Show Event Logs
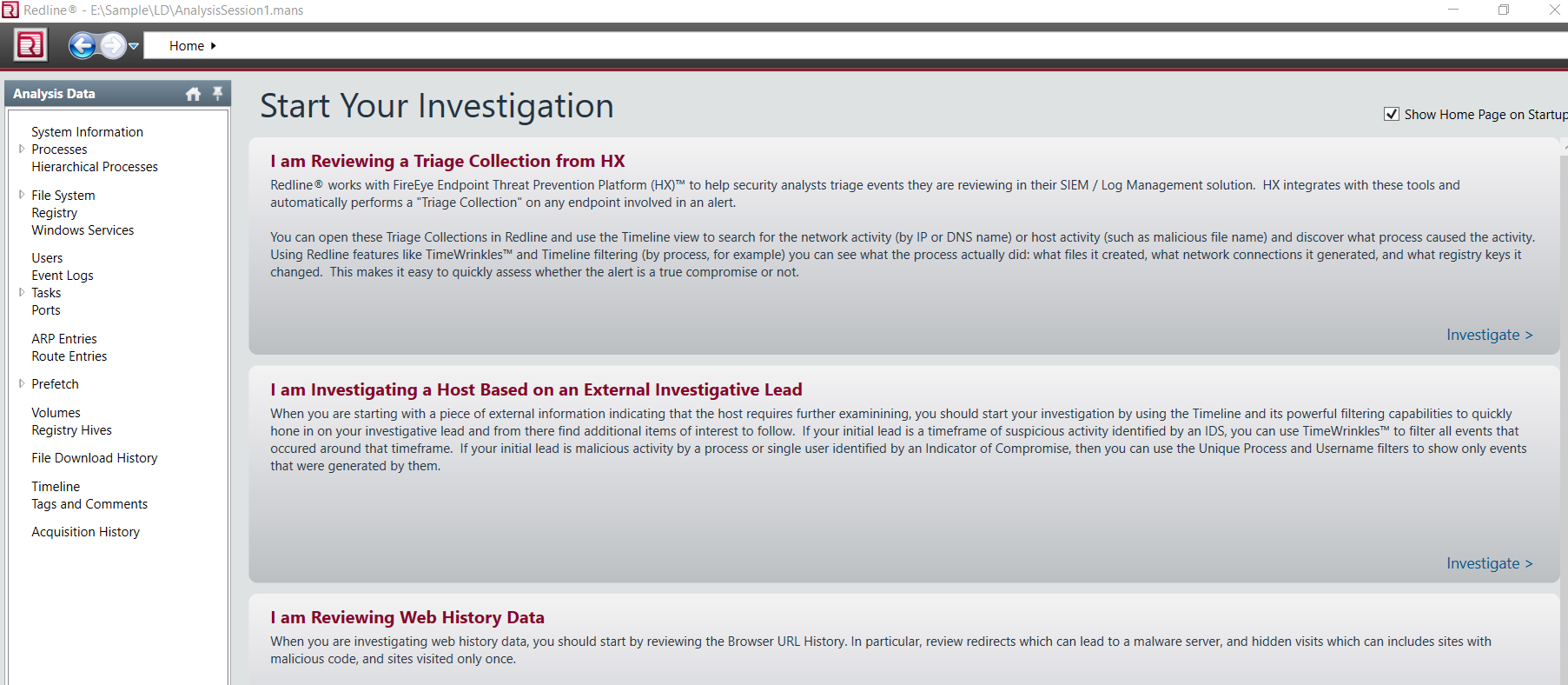The height and width of the screenshot is (685, 1568). (x=63, y=276)
